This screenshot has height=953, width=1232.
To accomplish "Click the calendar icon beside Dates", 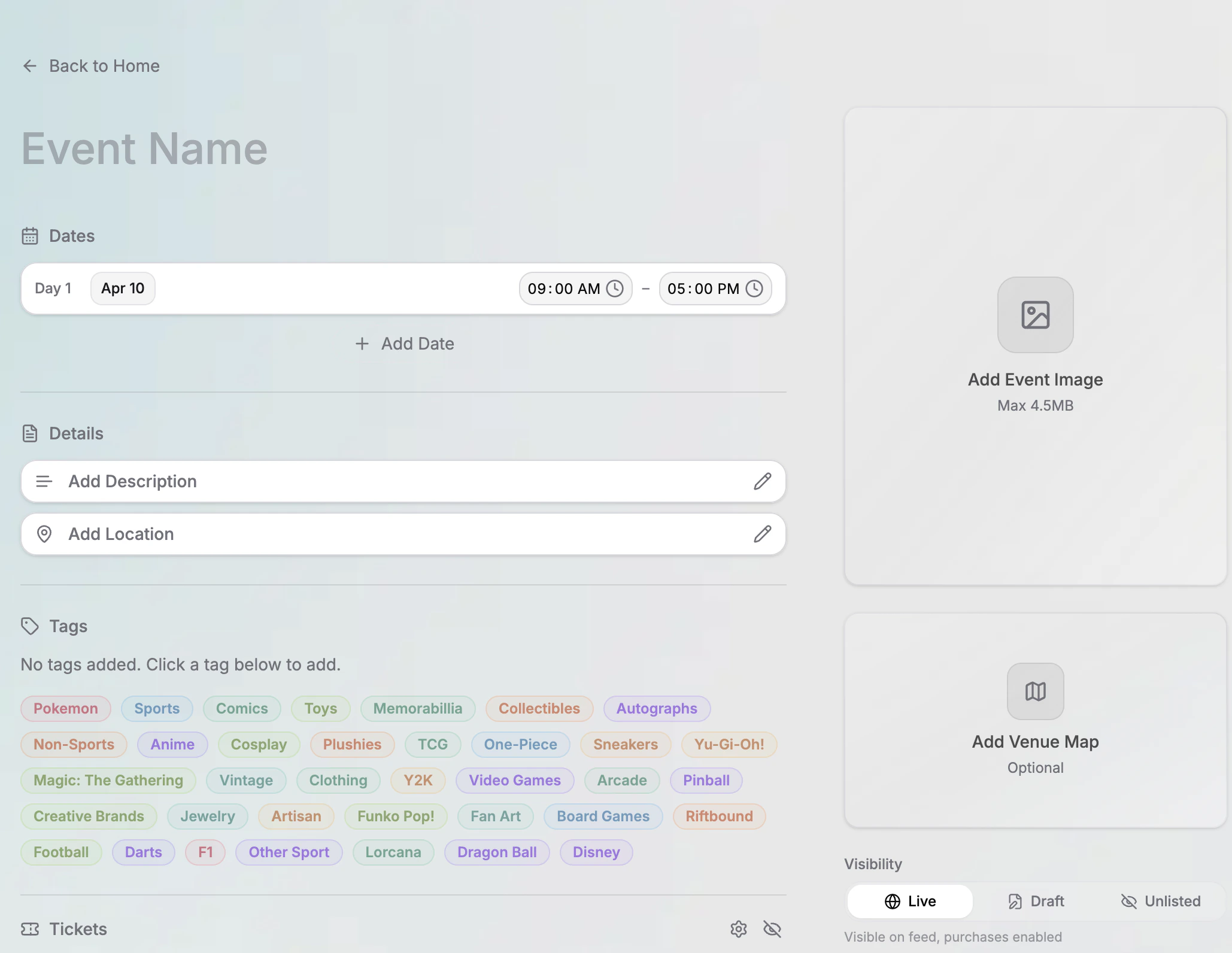I will [30, 236].
